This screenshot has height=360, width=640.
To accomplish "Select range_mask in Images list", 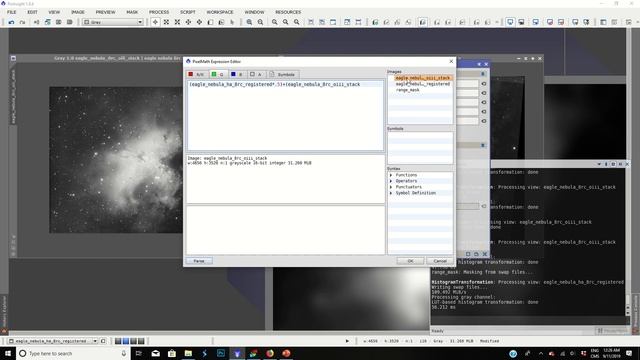I will [407, 90].
